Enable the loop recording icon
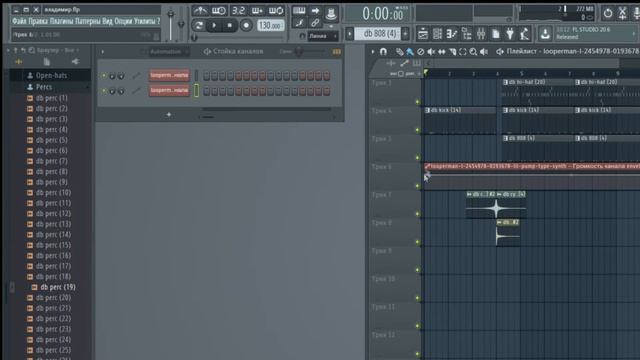Image resolution: width=640 pixels, height=360 pixels. tap(276, 11)
